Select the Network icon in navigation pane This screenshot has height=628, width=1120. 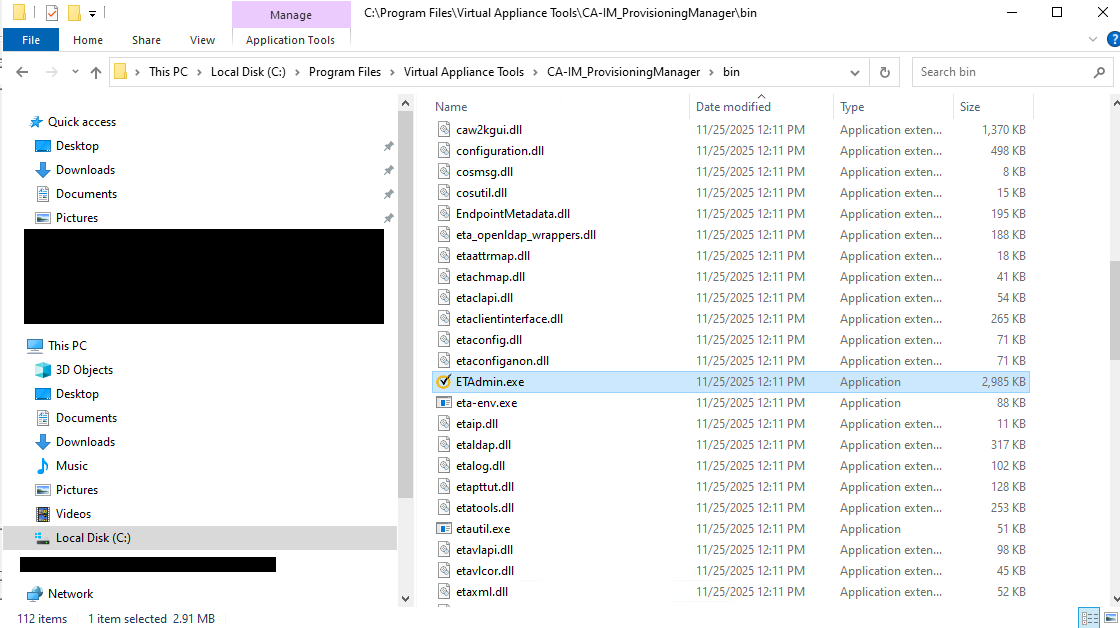[35, 594]
